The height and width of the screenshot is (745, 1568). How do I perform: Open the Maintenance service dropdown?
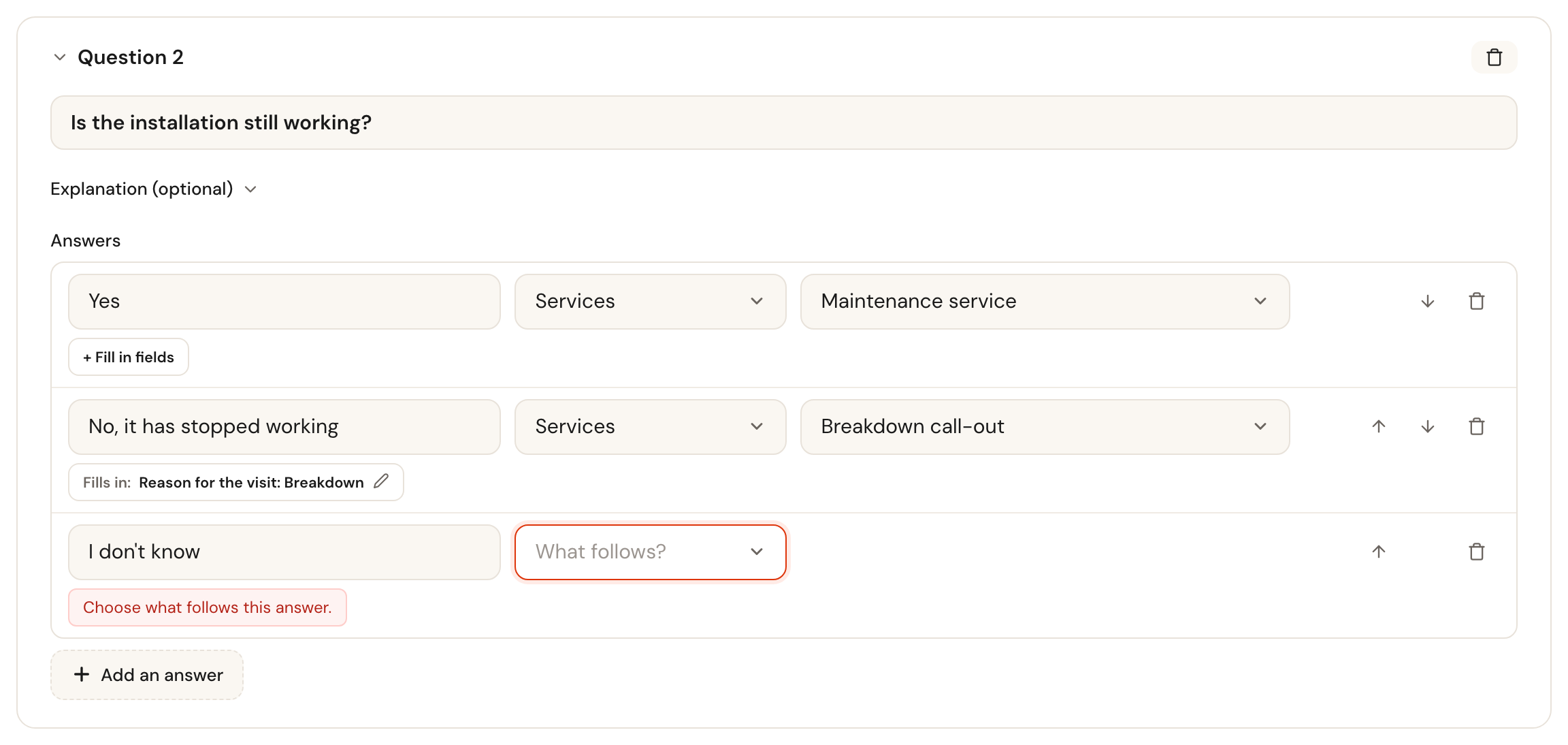tap(1045, 302)
